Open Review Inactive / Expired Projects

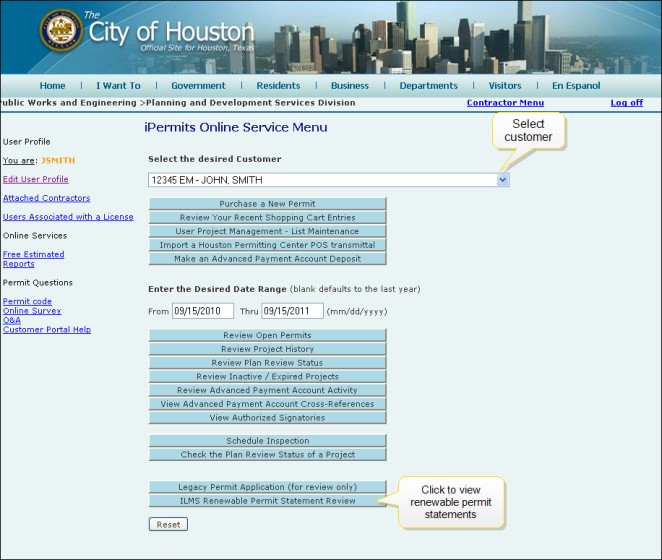pos(267,376)
